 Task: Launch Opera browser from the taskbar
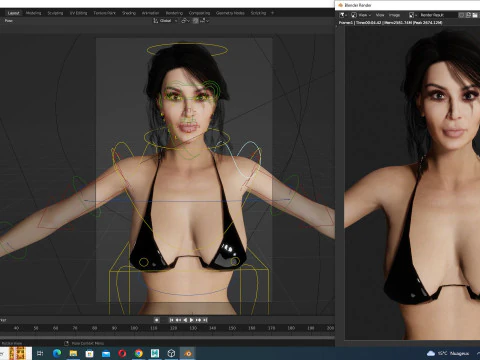coord(122,353)
